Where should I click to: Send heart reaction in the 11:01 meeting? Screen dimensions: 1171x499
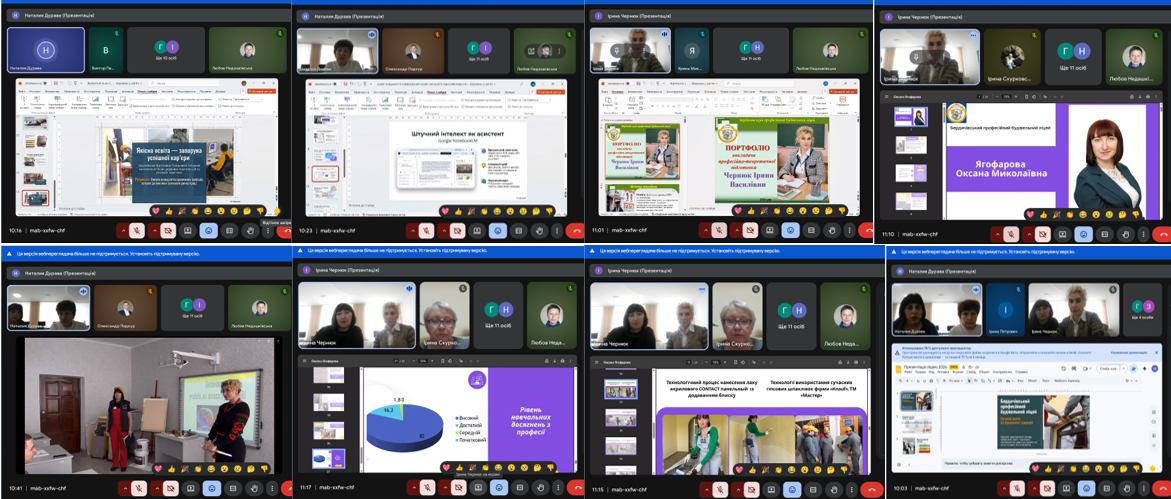(x=738, y=211)
